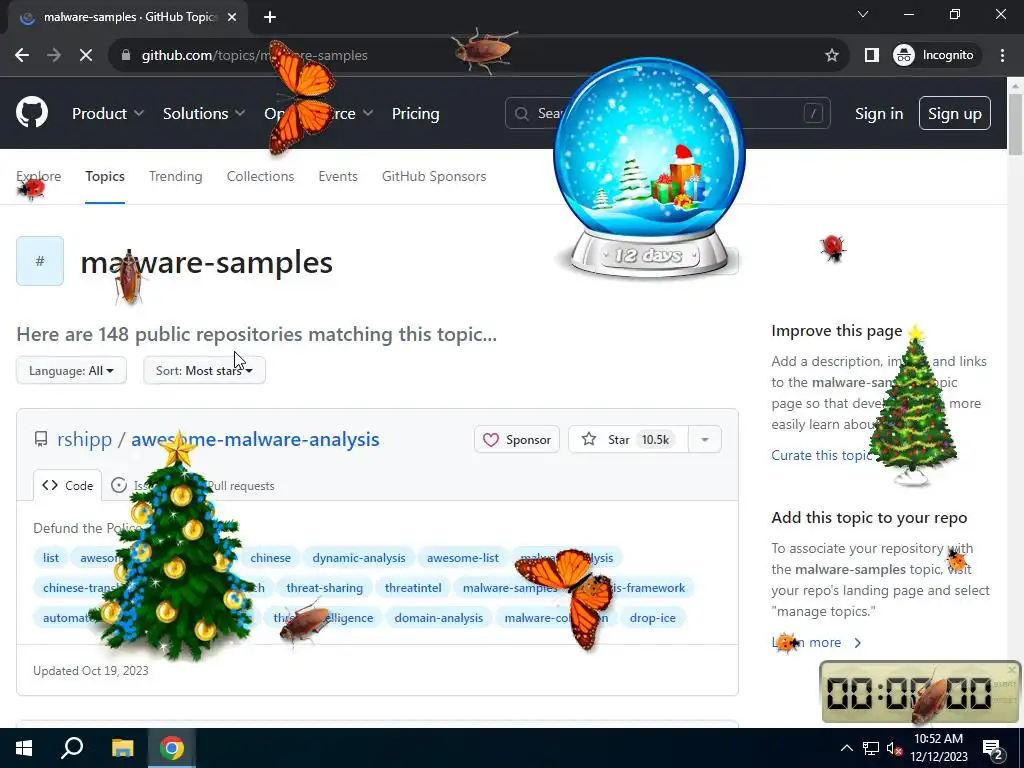Expand the Product navigation menu
The image size is (1024, 768).
108,114
